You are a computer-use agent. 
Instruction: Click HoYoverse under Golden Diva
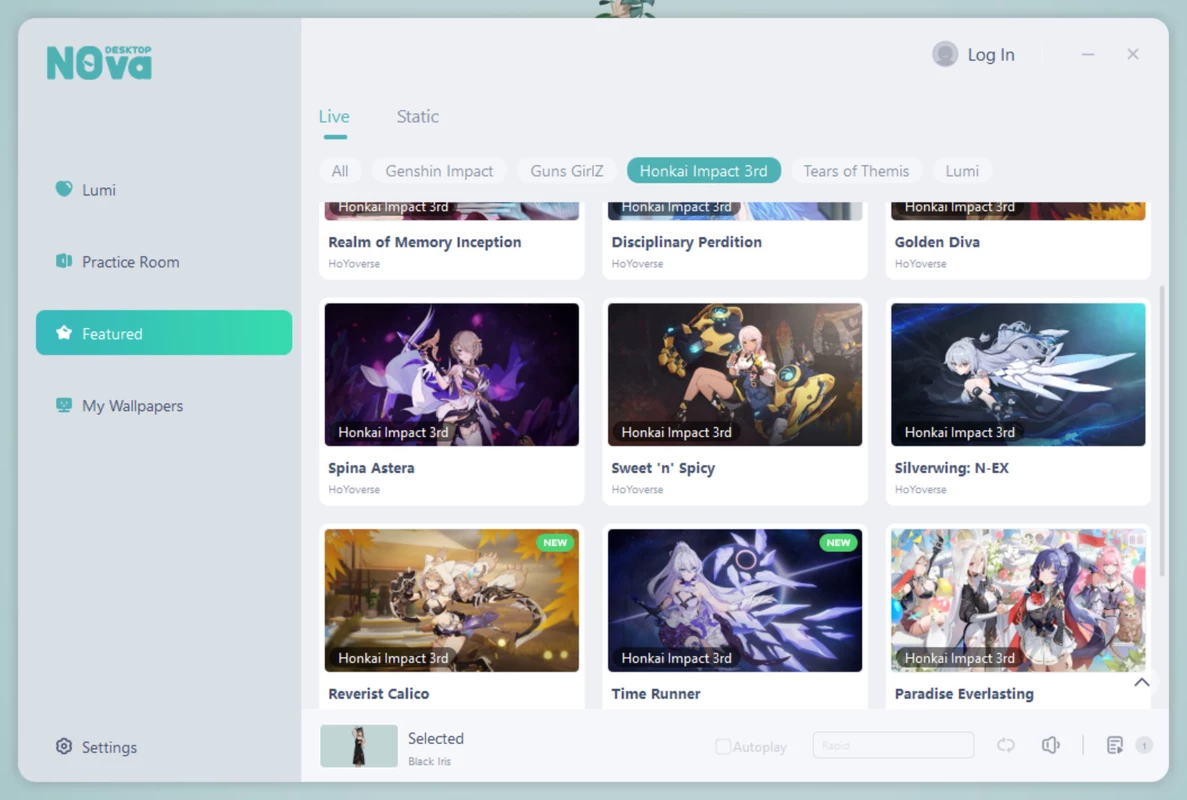point(921,264)
